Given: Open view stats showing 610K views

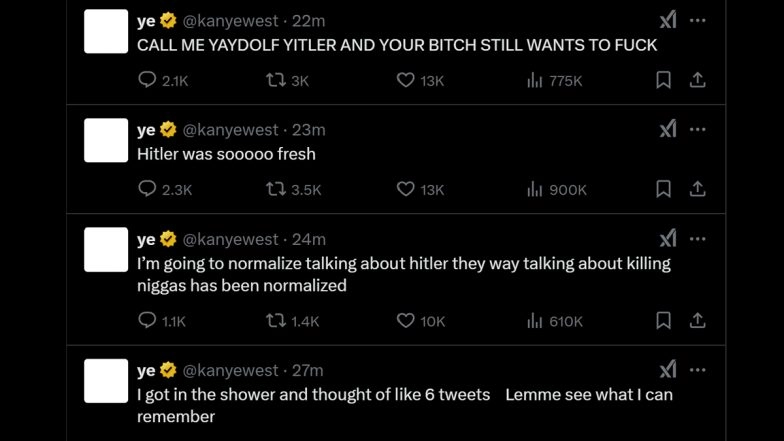Looking at the screenshot, I should pos(535,321).
